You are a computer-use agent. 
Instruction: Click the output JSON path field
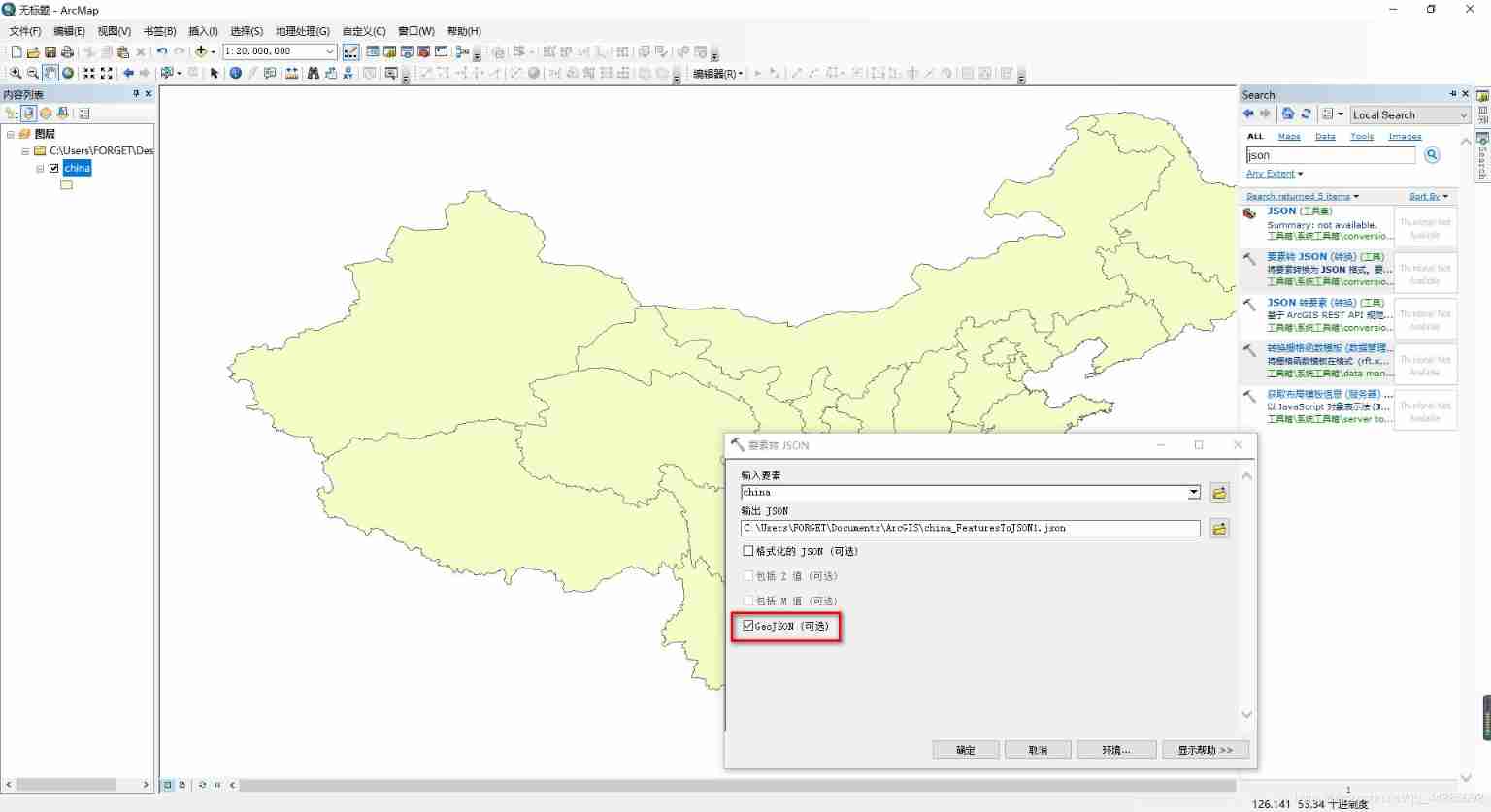(971, 528)
